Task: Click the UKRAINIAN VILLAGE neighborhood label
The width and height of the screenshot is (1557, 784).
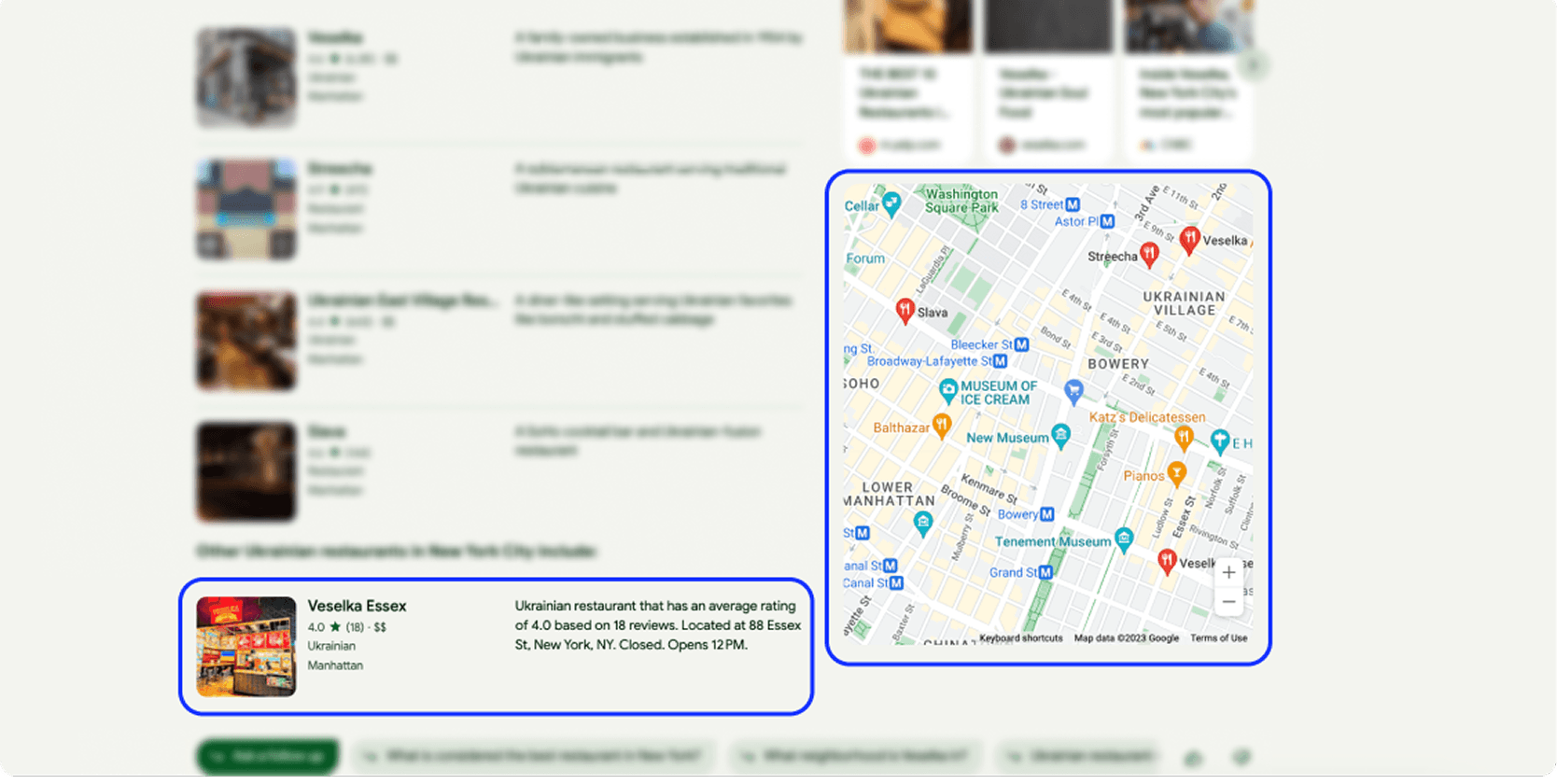Action: [1184, 303]
